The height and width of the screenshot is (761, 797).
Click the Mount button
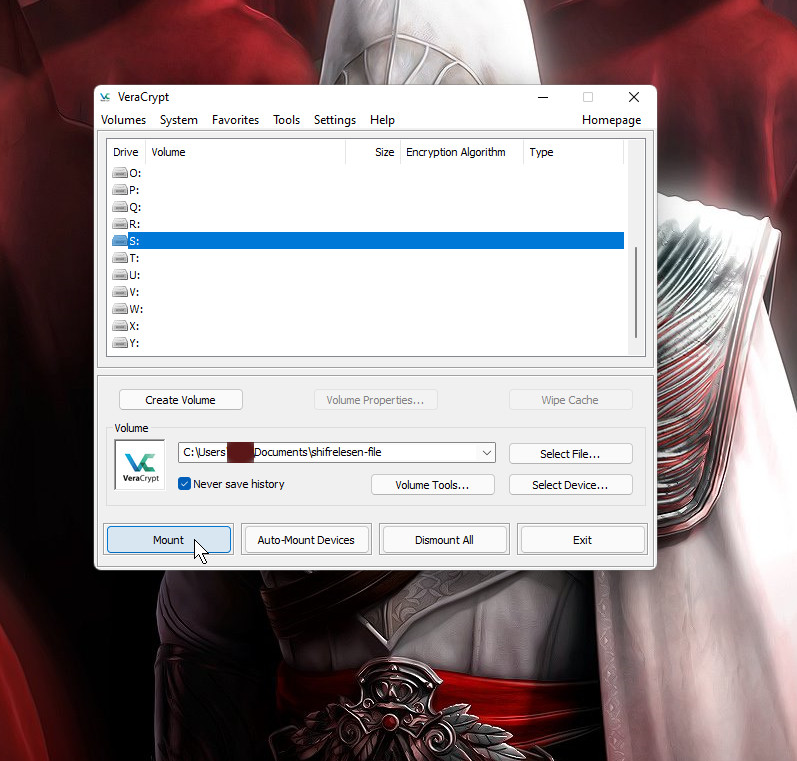[169, 539]
